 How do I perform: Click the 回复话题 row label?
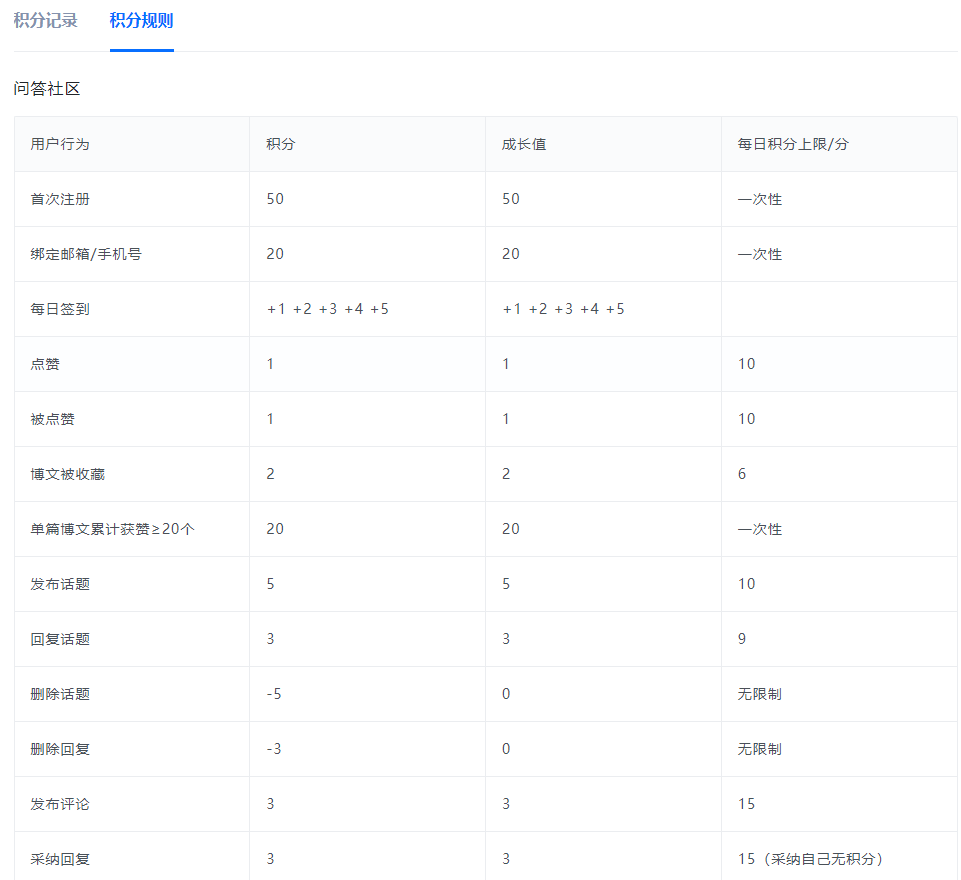60,639
